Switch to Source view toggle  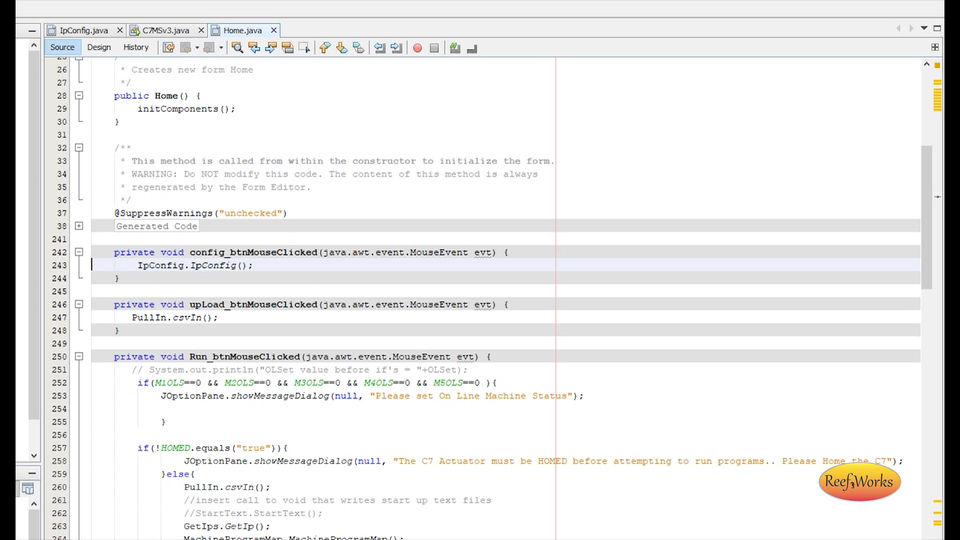click(x=62, y=47)
